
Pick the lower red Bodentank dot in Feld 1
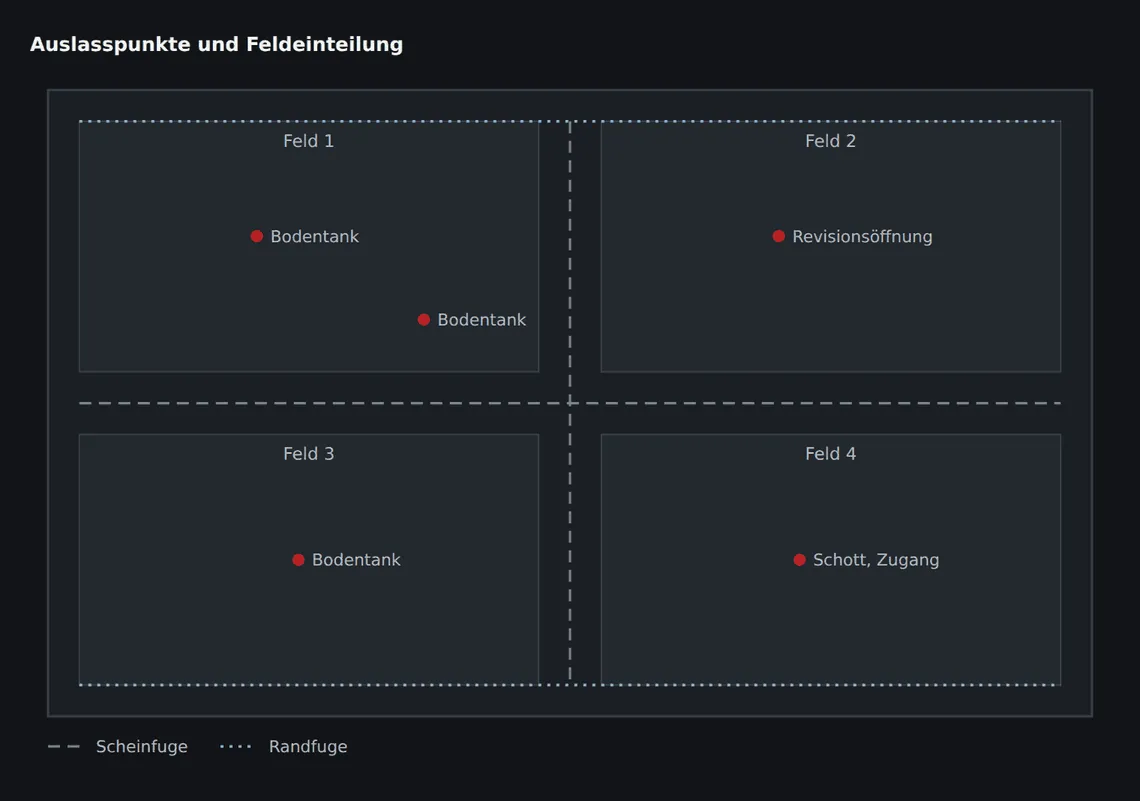click(x=424, y=320)
